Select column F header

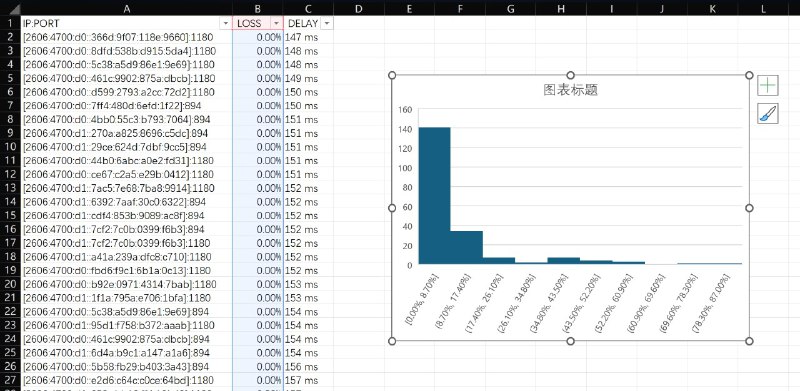point(460,8)
